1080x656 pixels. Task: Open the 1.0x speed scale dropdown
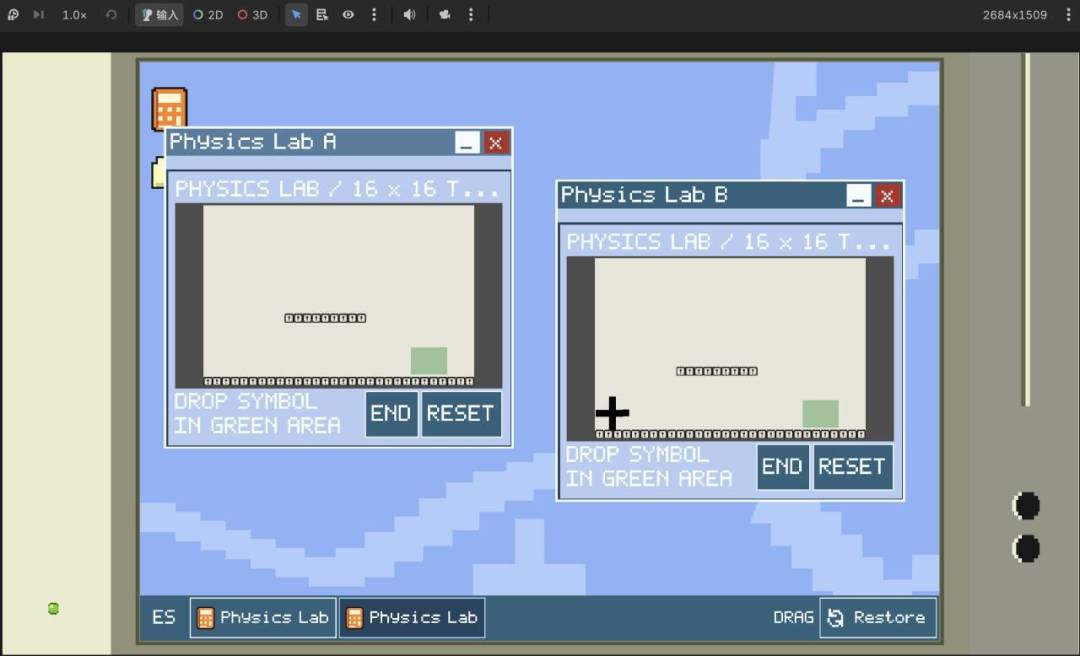click(x=74, y=14)
